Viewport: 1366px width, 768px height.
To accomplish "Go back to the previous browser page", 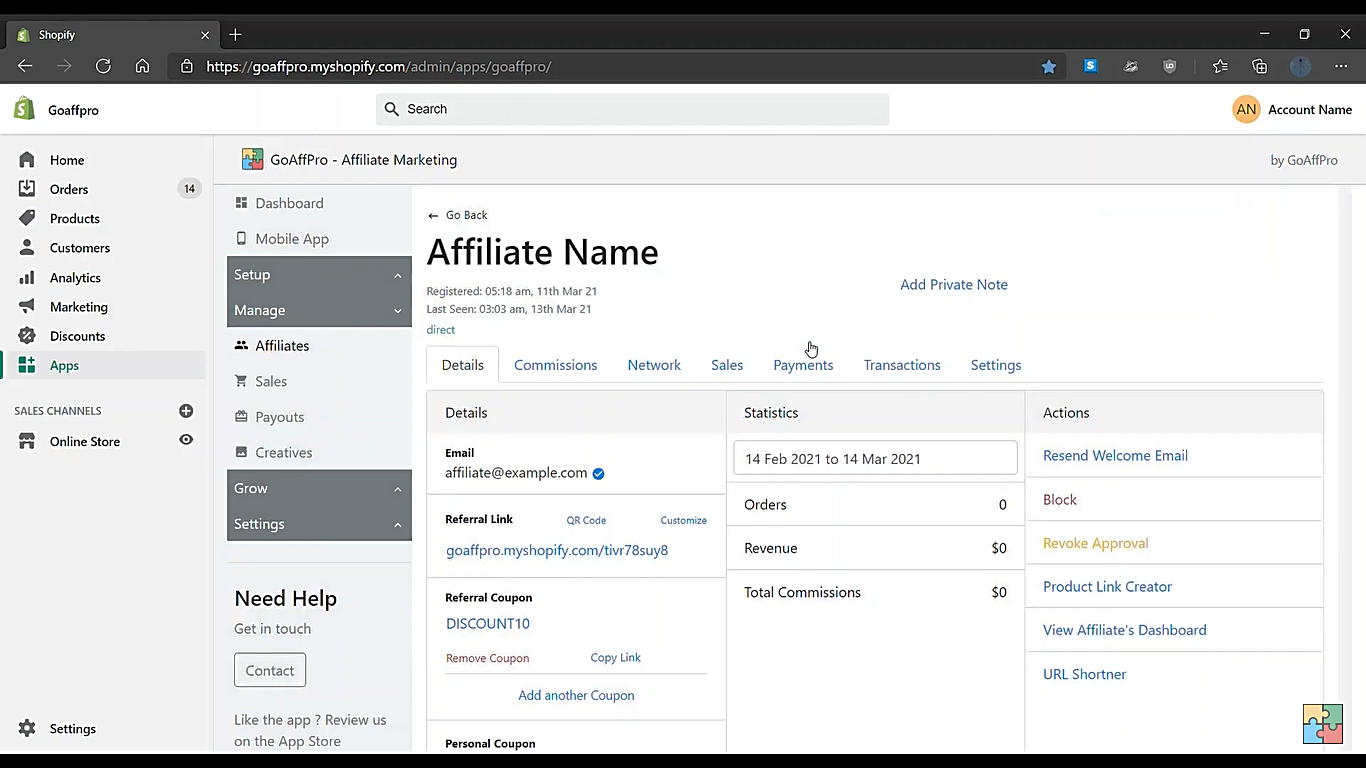I will (25, 66).
